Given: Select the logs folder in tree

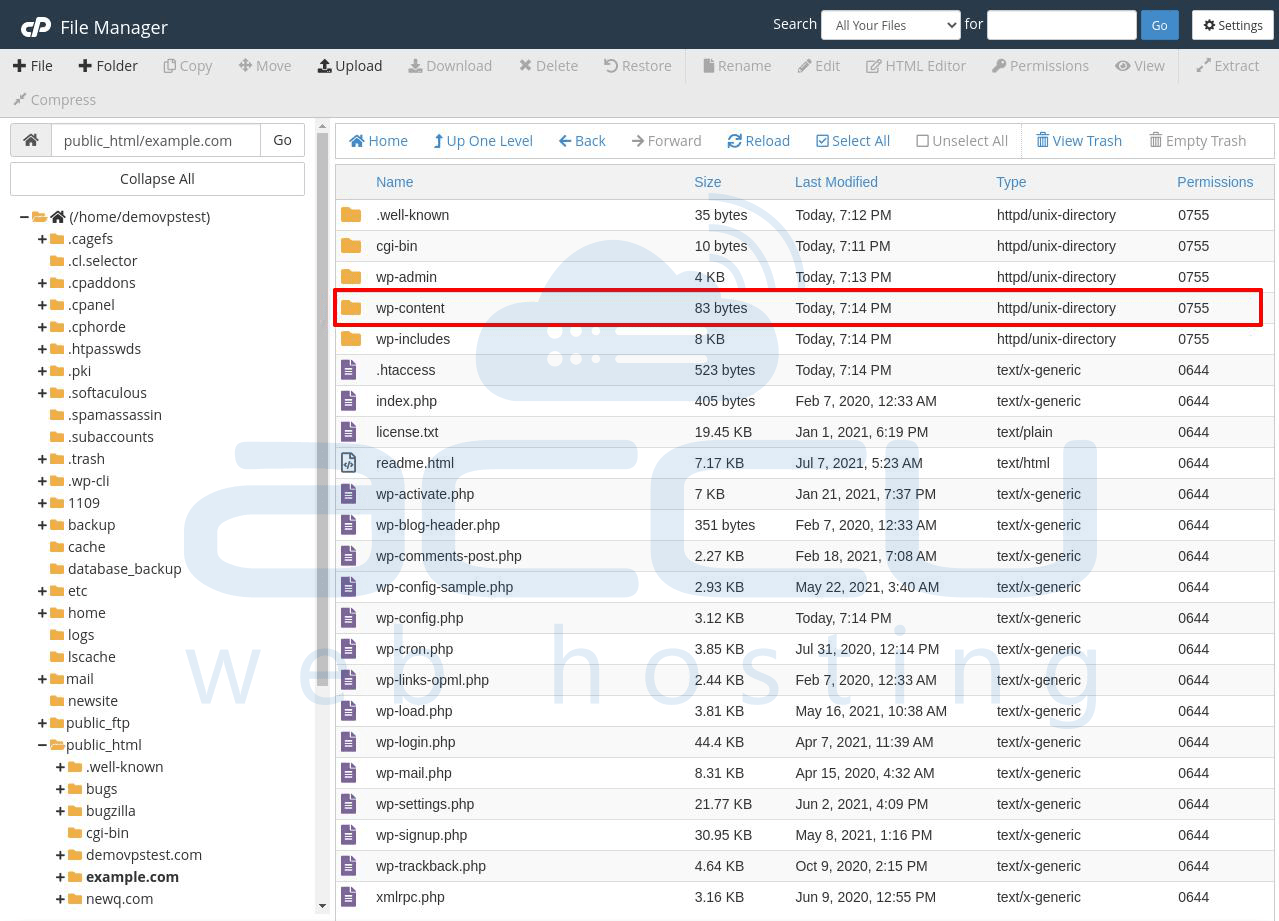Looking at the screenshot, I should point(81,635).
